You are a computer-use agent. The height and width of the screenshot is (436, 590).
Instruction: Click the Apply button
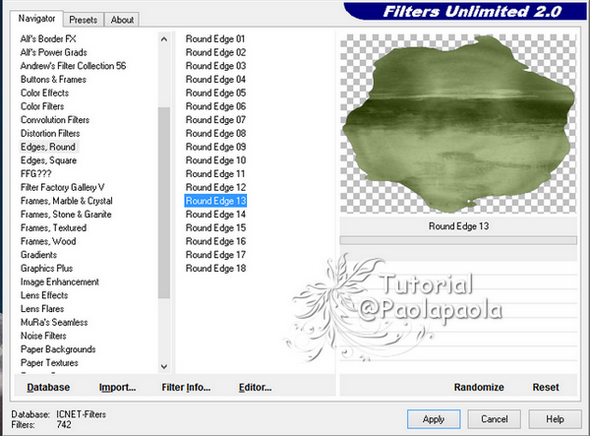(x=433, y=419)
